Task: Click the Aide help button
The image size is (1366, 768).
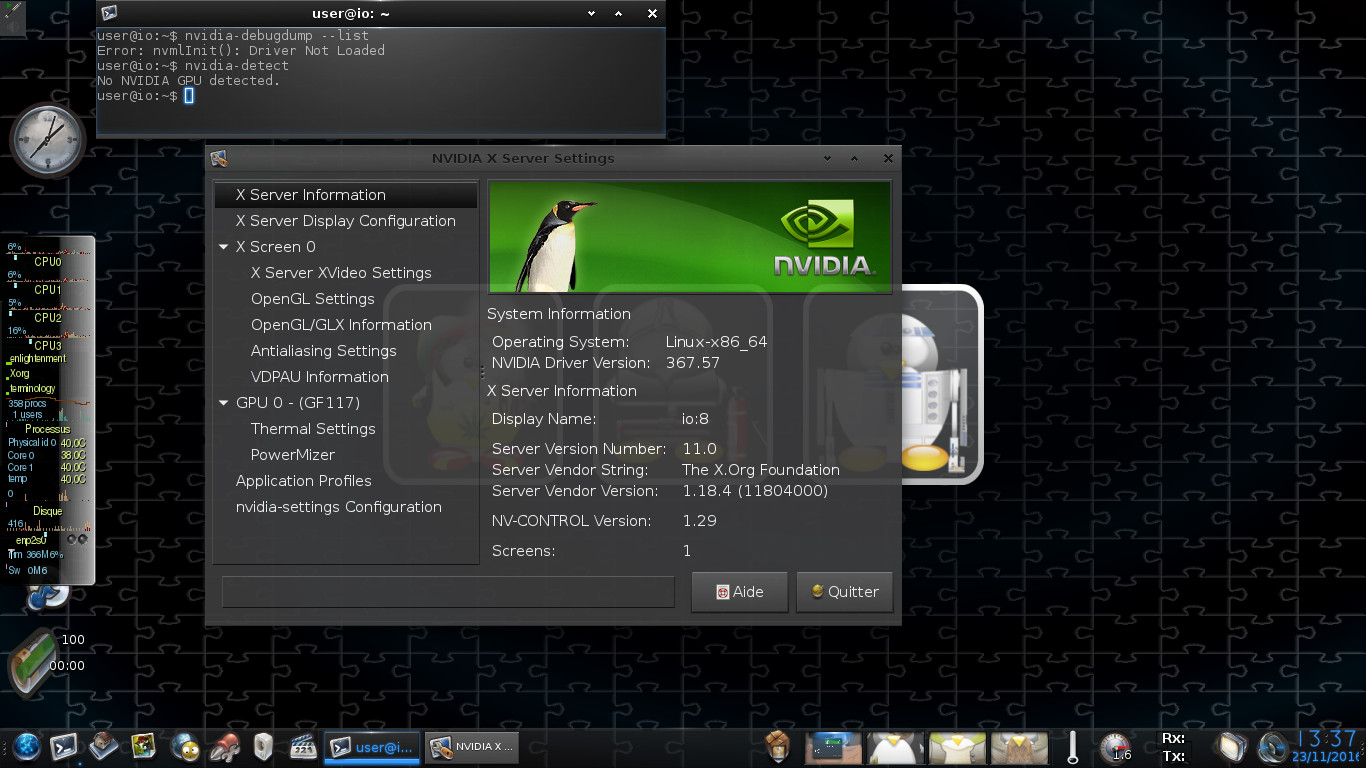Action: point(739,592)
